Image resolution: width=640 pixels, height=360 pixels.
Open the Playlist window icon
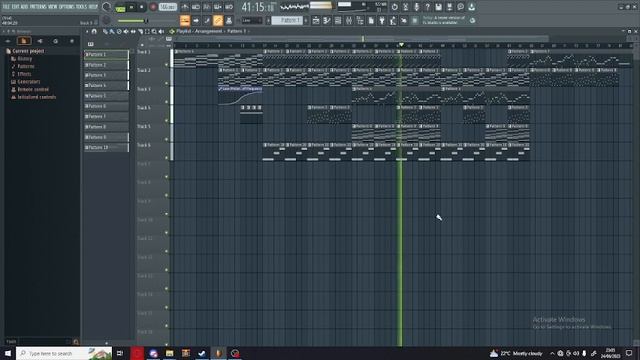(316, 20)
